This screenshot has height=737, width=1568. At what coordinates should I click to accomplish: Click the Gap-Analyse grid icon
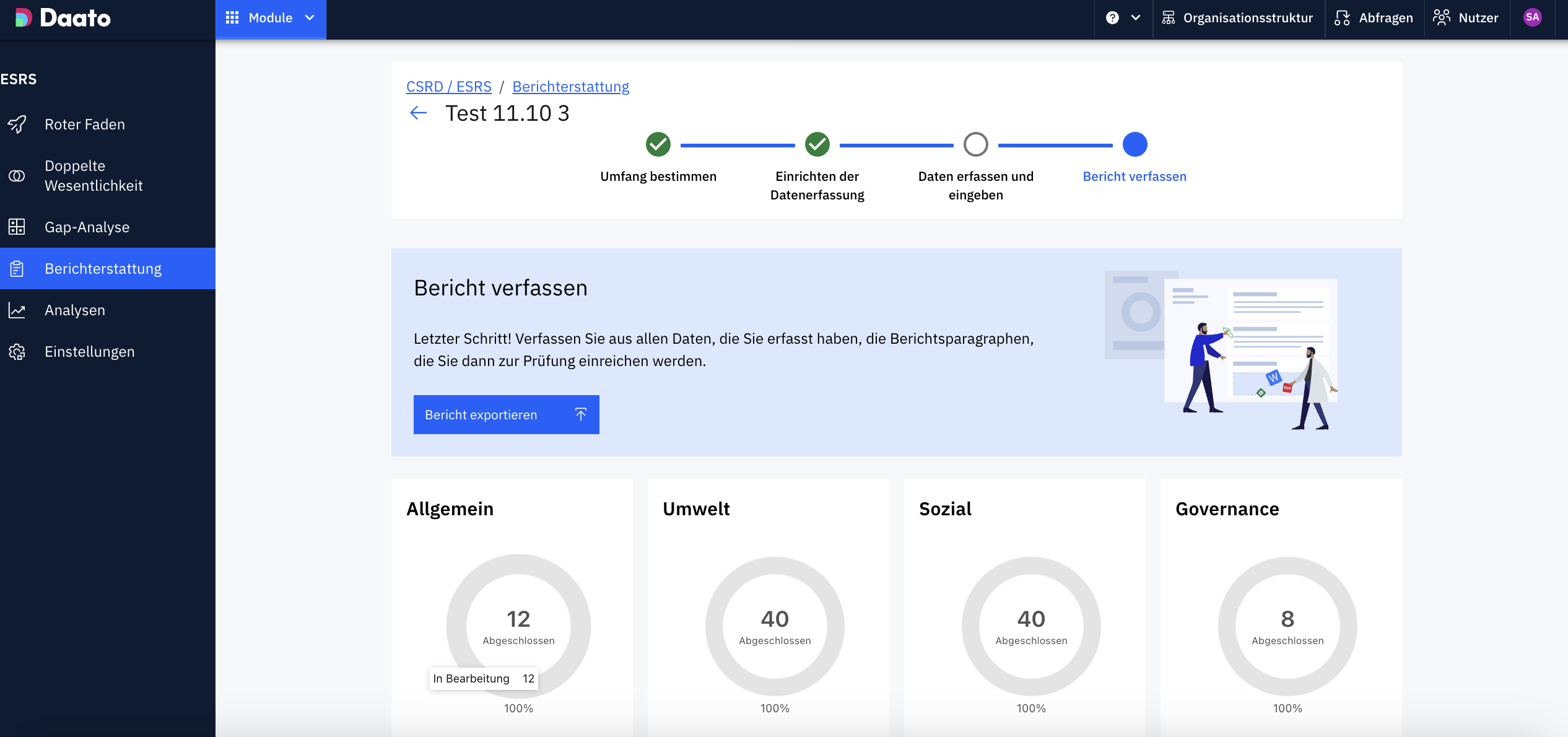tap(17, 227)
